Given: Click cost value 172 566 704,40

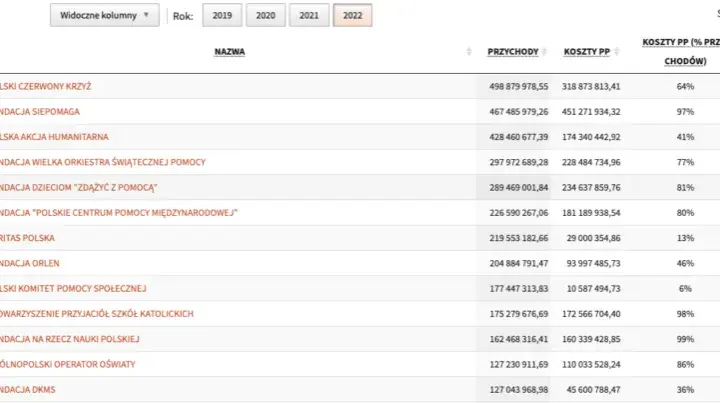Looking at the screenshot, I should [591, 313].
